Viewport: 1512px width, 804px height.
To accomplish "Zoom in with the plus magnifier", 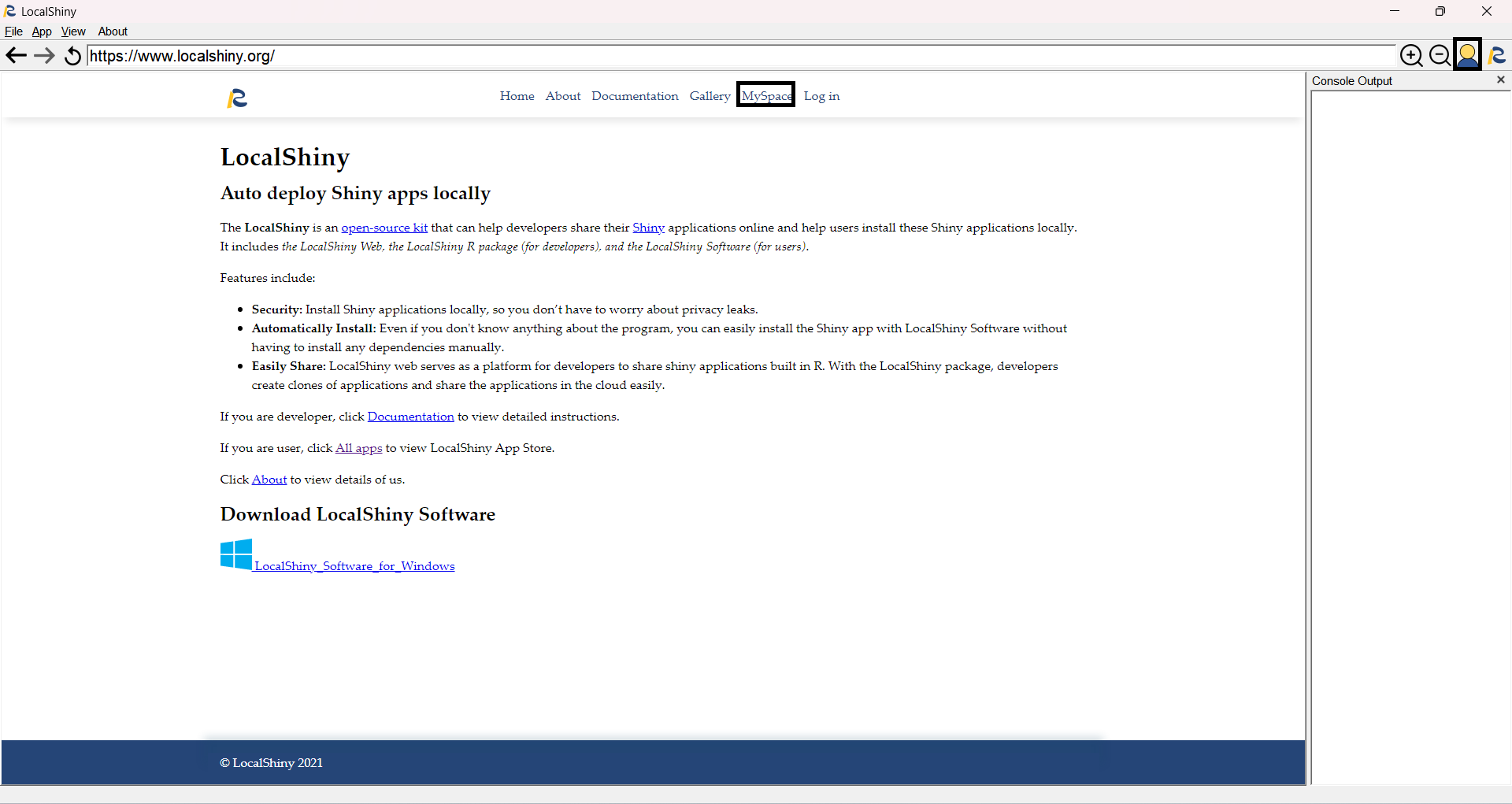I will [1411, 55].
